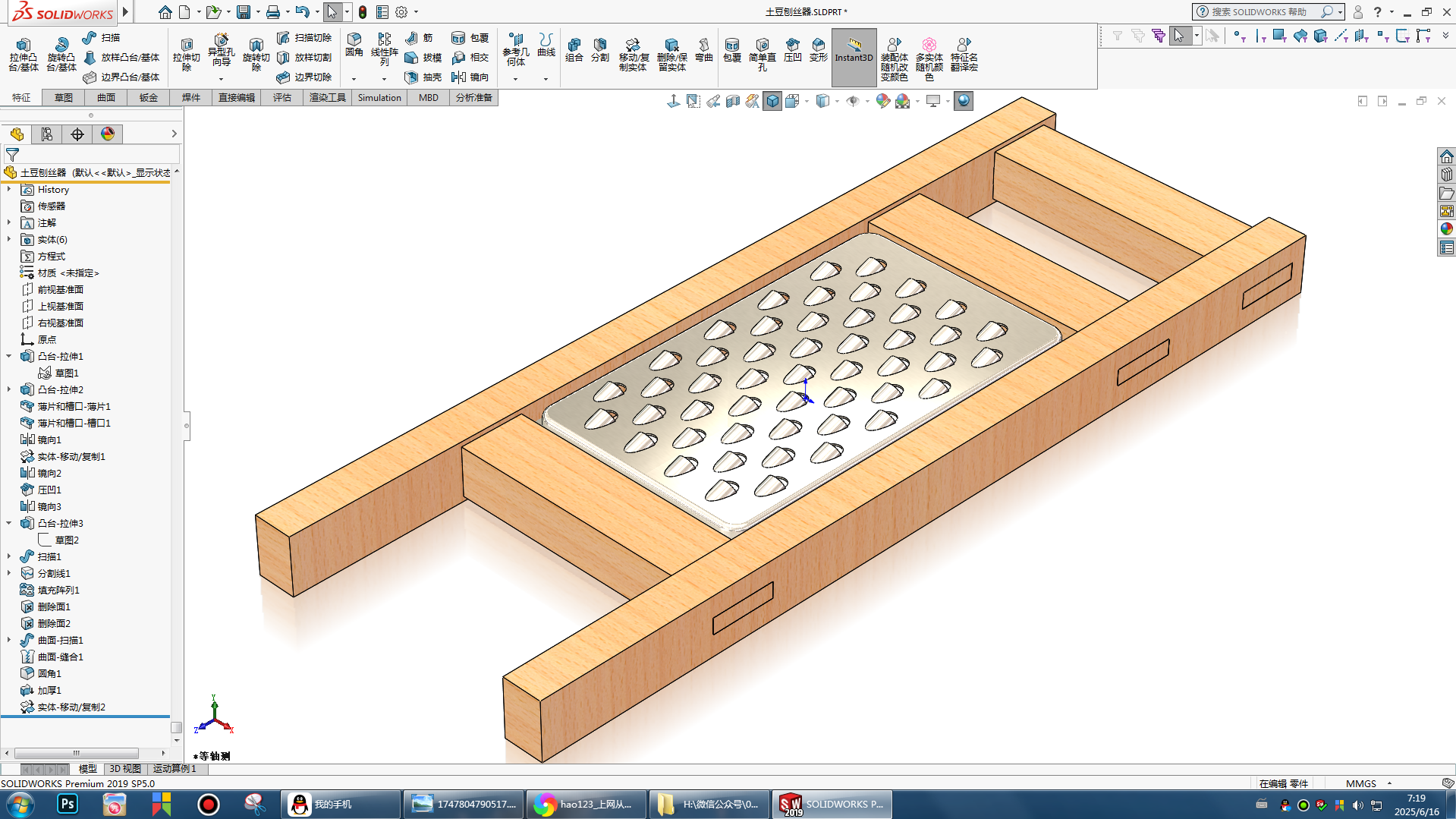
Task: Run the 多实体随机颜色 macro button
Action: point(929,59)
